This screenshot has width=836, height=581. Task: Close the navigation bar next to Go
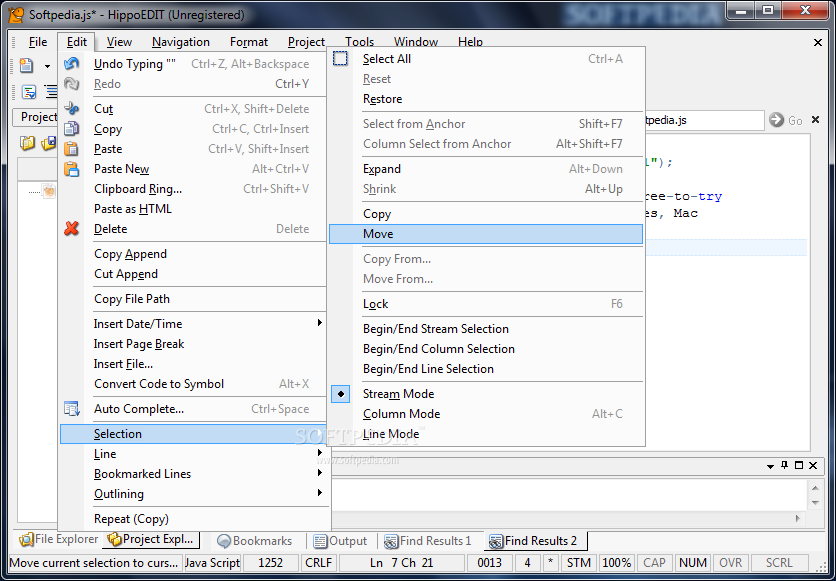pyautogui.click(x=815, y=120)
